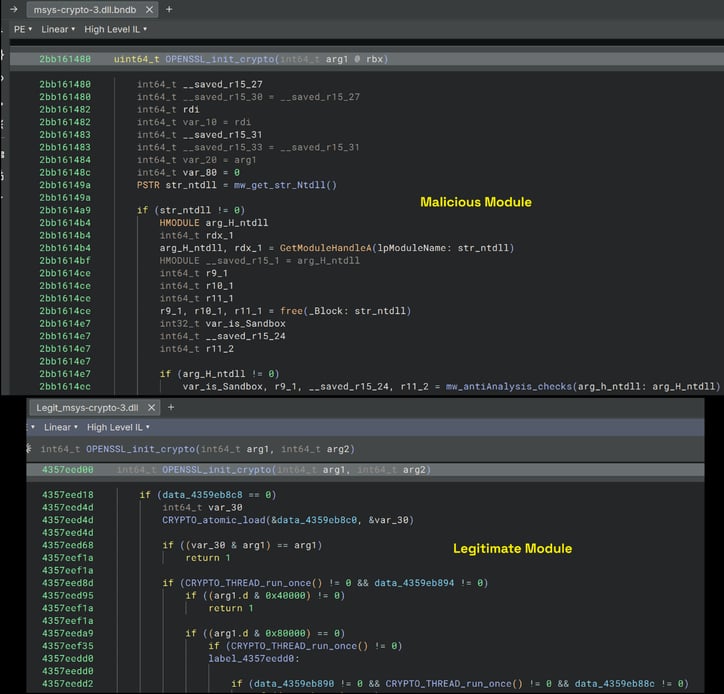724x694 pixels.
Task: Select address 2bb1614a9 line
Action: (65, 210)
